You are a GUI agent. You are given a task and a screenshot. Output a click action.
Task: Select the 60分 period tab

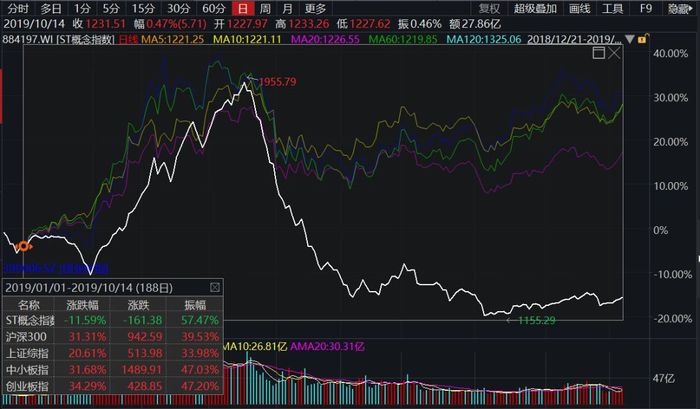[214, 8]
